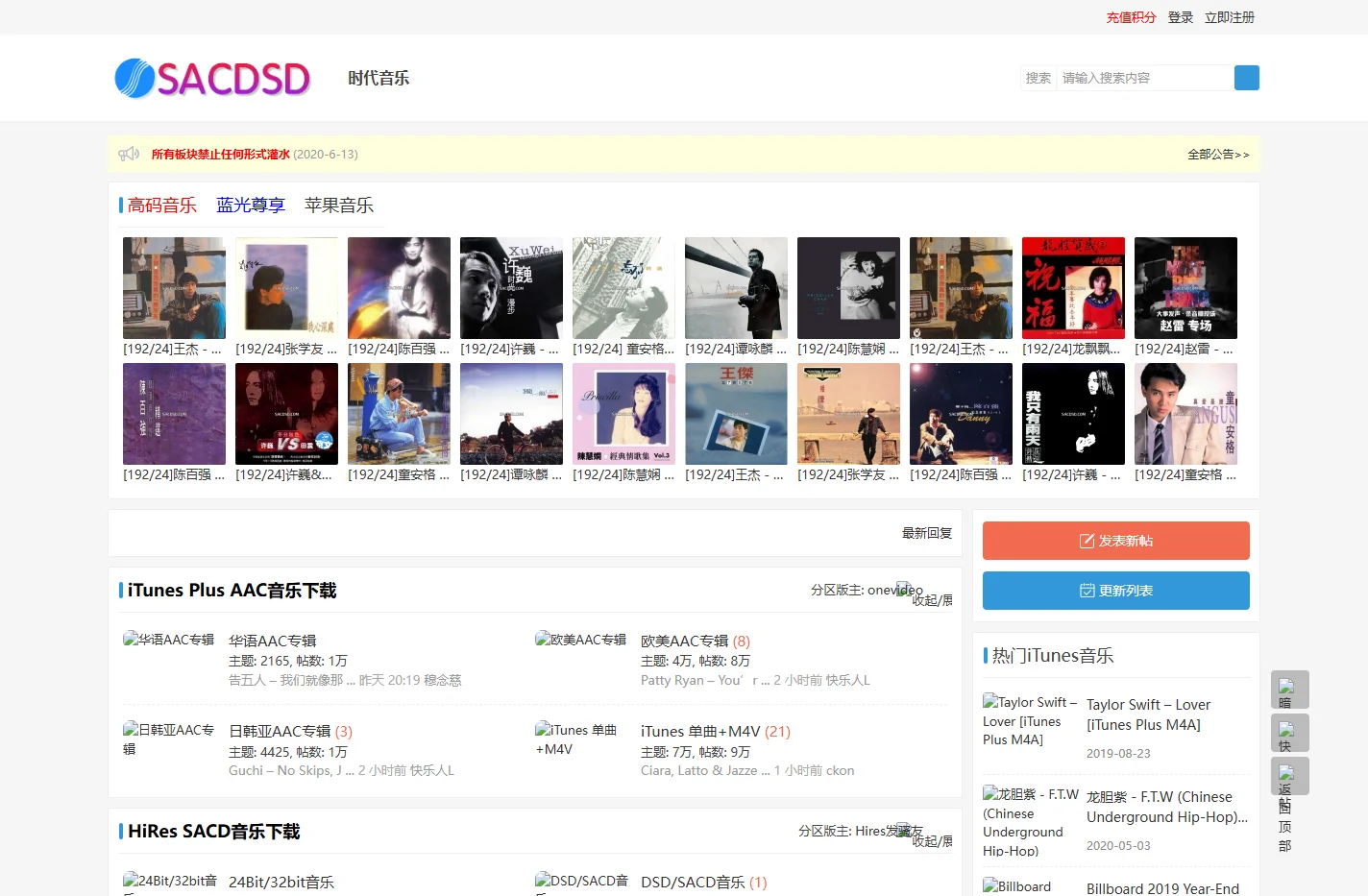The height and width of the screenshot is (896, 1368).
Task: Open the iTunes 单曲+M4V forum title
Action: tap(700, 731)
